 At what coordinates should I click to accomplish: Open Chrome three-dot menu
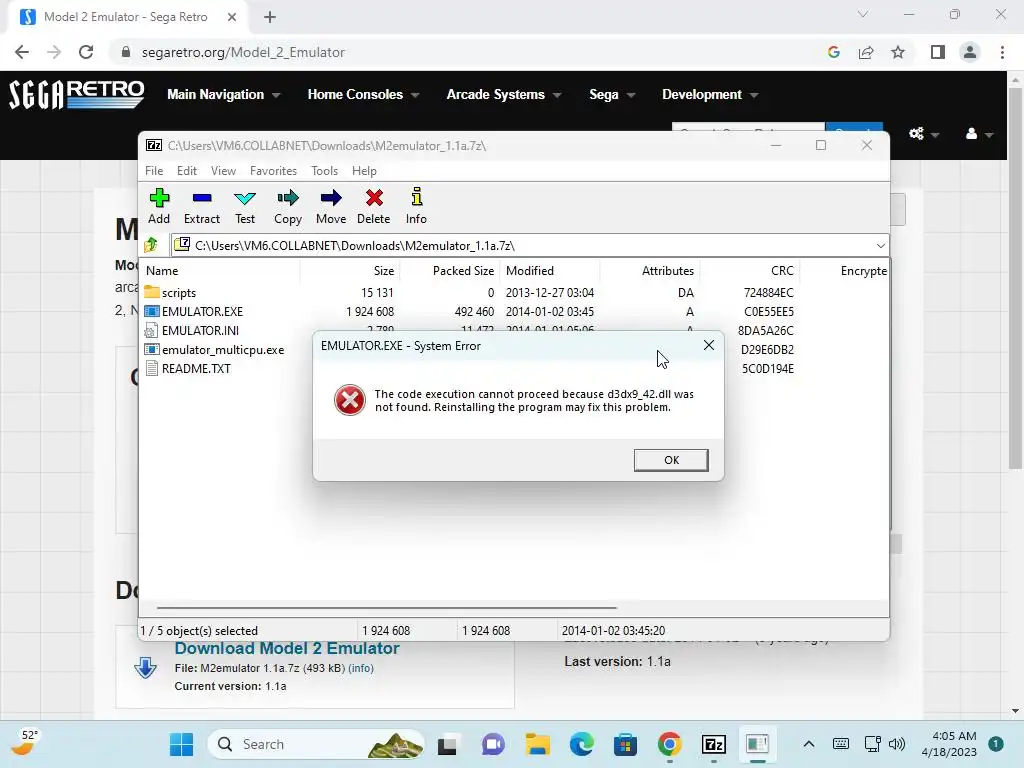(1002, 52)
